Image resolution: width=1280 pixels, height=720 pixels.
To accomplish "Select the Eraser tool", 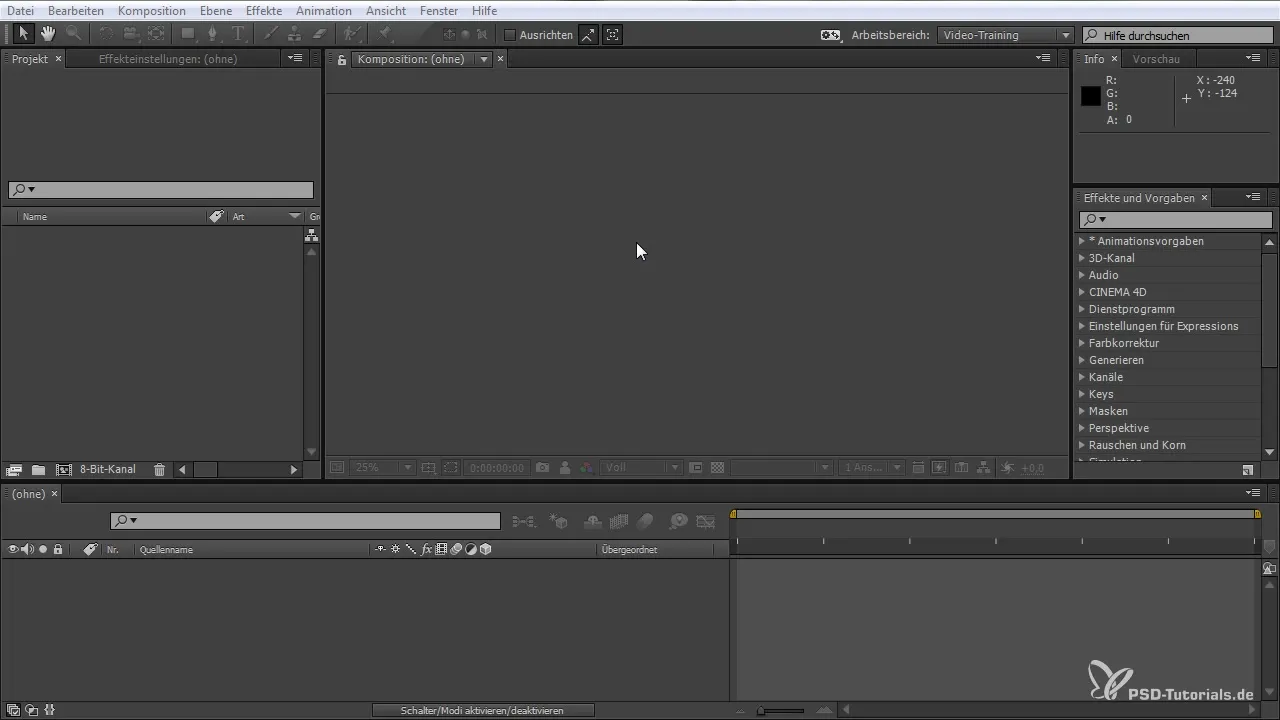I will coord(320,34).
